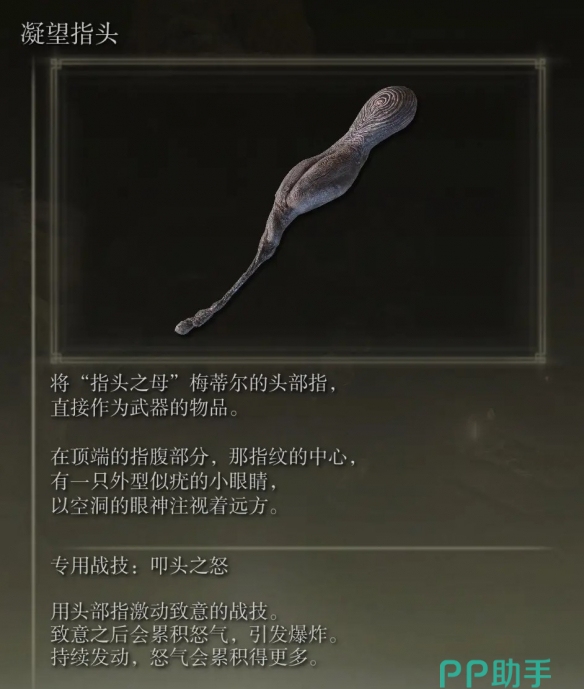Click the PP助手 watermark logo
The height and width of the screenshot is (689, 584).
[496, 673]
